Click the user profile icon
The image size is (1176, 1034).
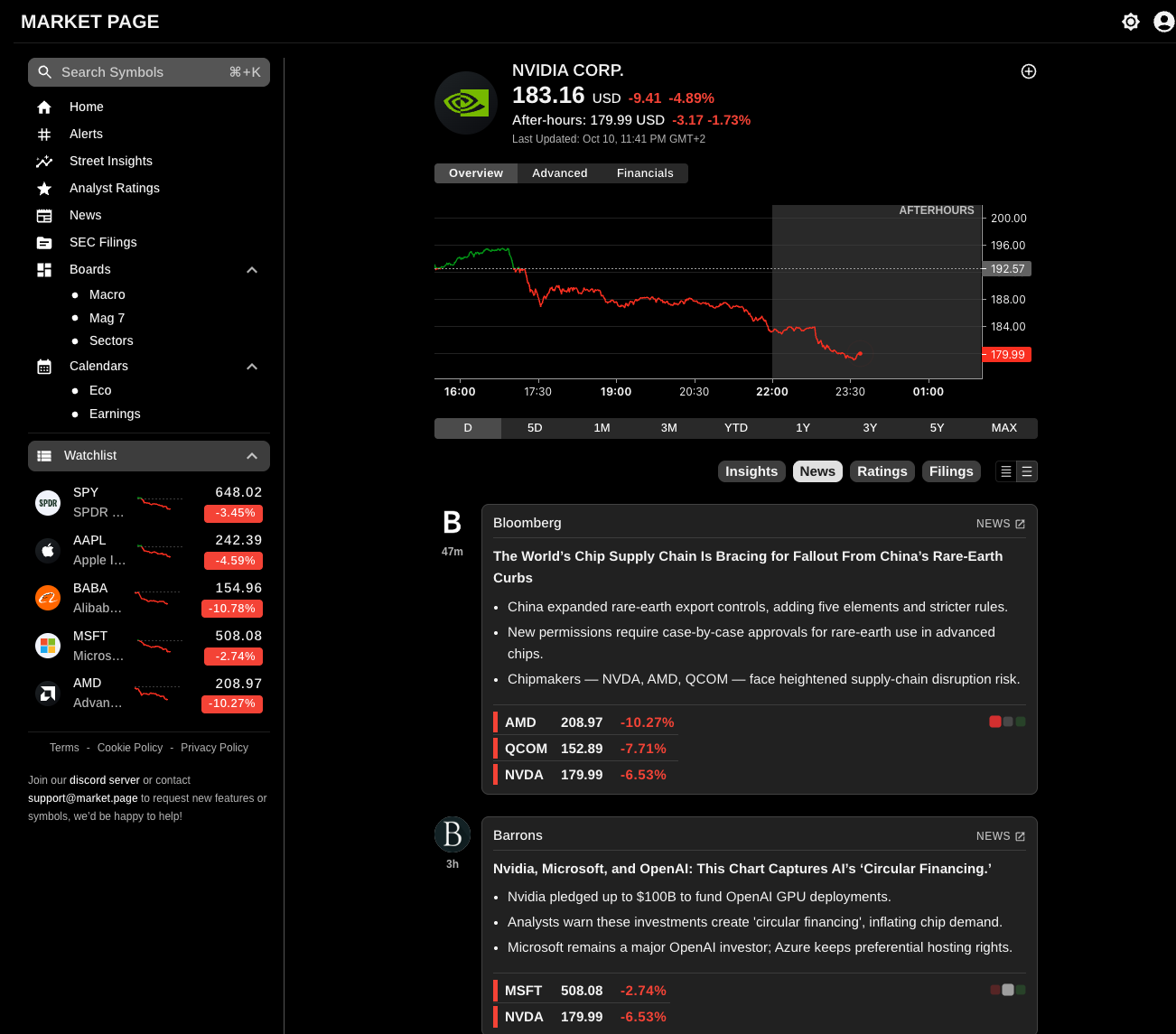[1162, 21]
